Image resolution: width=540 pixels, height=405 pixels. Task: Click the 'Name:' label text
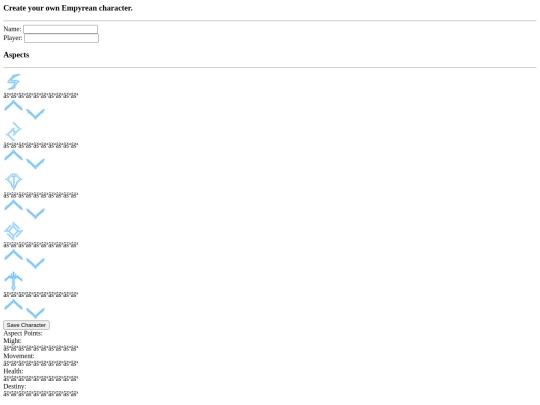(12, 29)
